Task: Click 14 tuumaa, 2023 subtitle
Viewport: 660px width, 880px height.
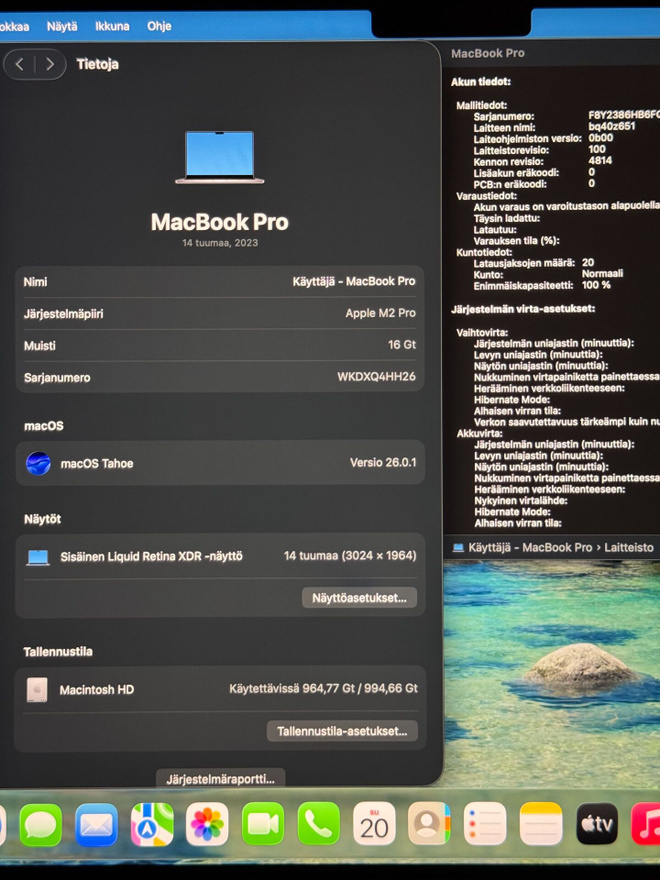Action: tap(220, 243)
